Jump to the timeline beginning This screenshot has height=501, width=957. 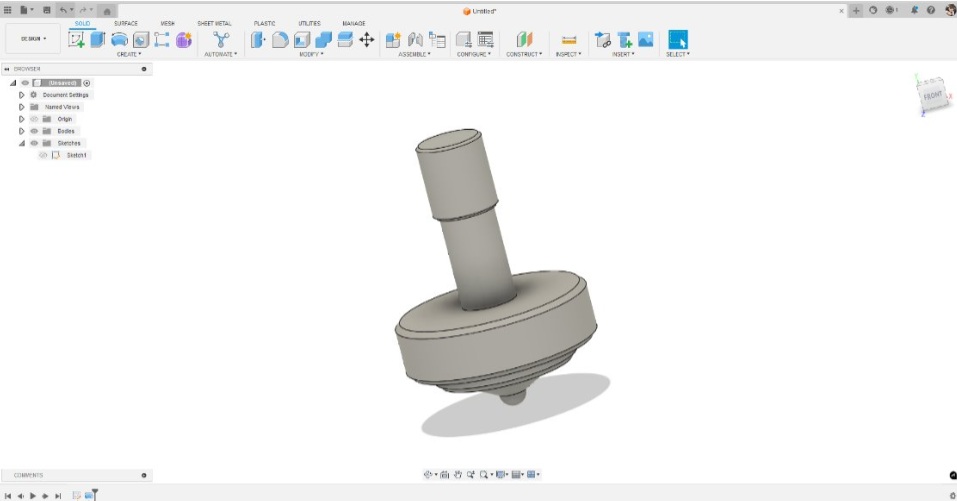point(8,496)
